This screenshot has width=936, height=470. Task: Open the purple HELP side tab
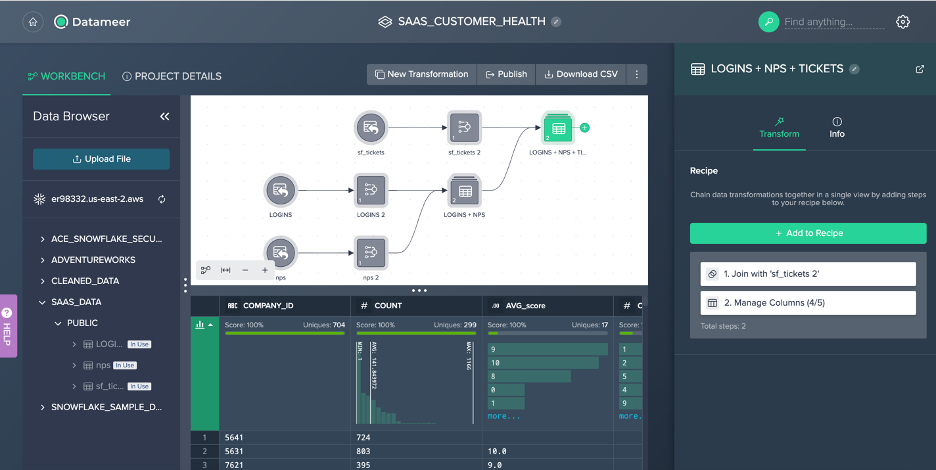[x=8, y=326]
